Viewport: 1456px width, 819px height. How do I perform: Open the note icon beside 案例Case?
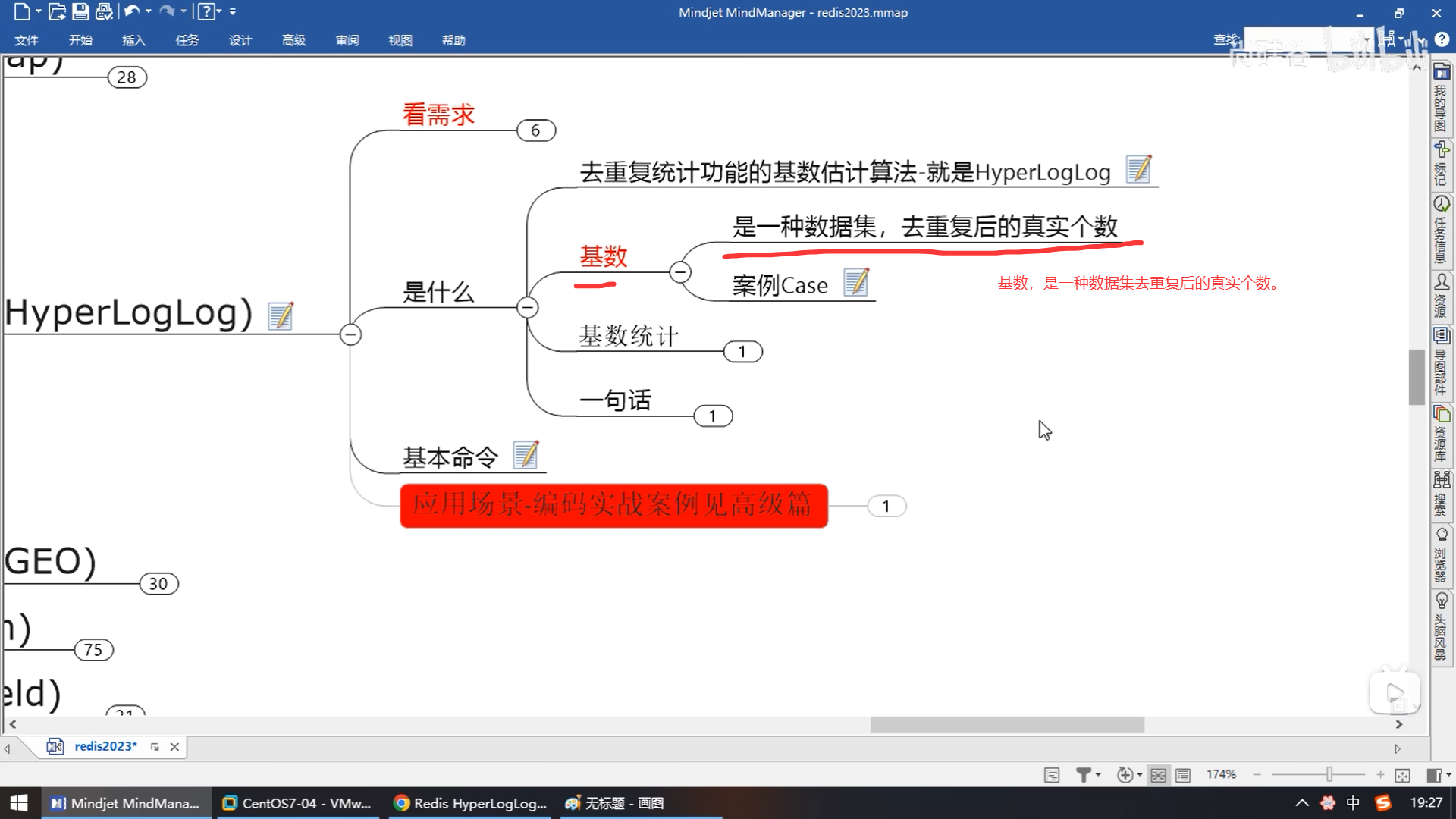(856, 283)
